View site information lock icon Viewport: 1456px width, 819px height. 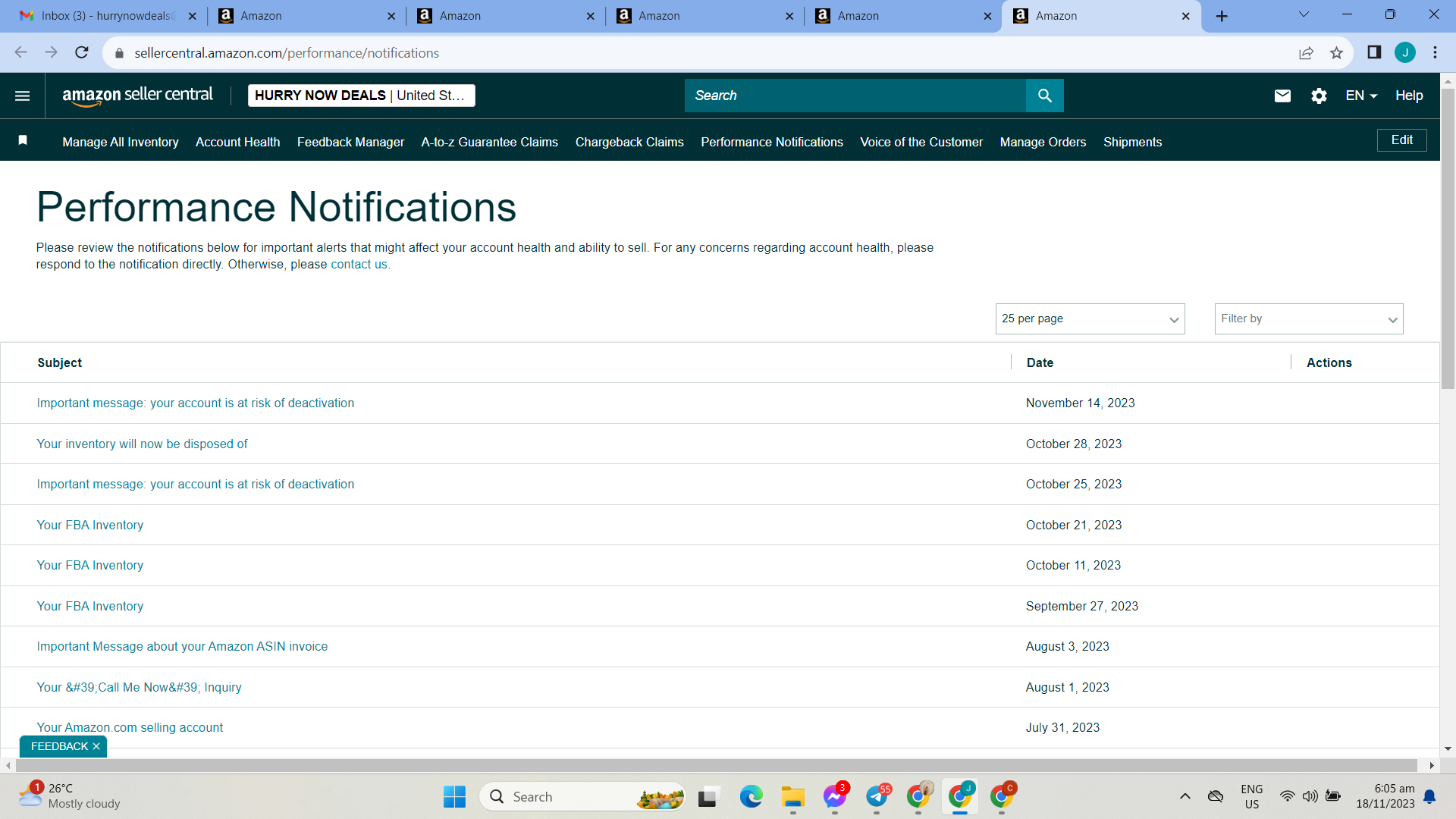(119, 53)
